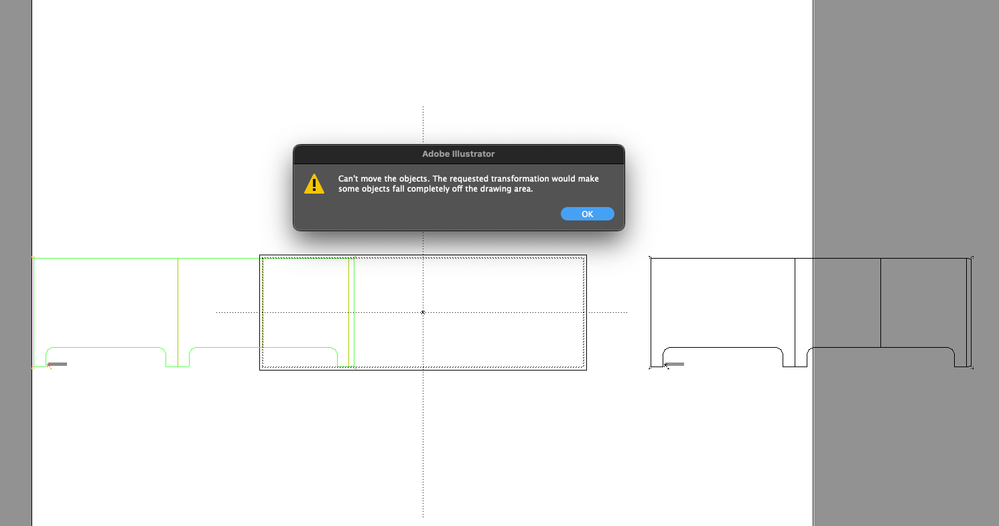Click the Adobe Illustrator dialog title bar

pyautogui.click(x=458, y=154)
